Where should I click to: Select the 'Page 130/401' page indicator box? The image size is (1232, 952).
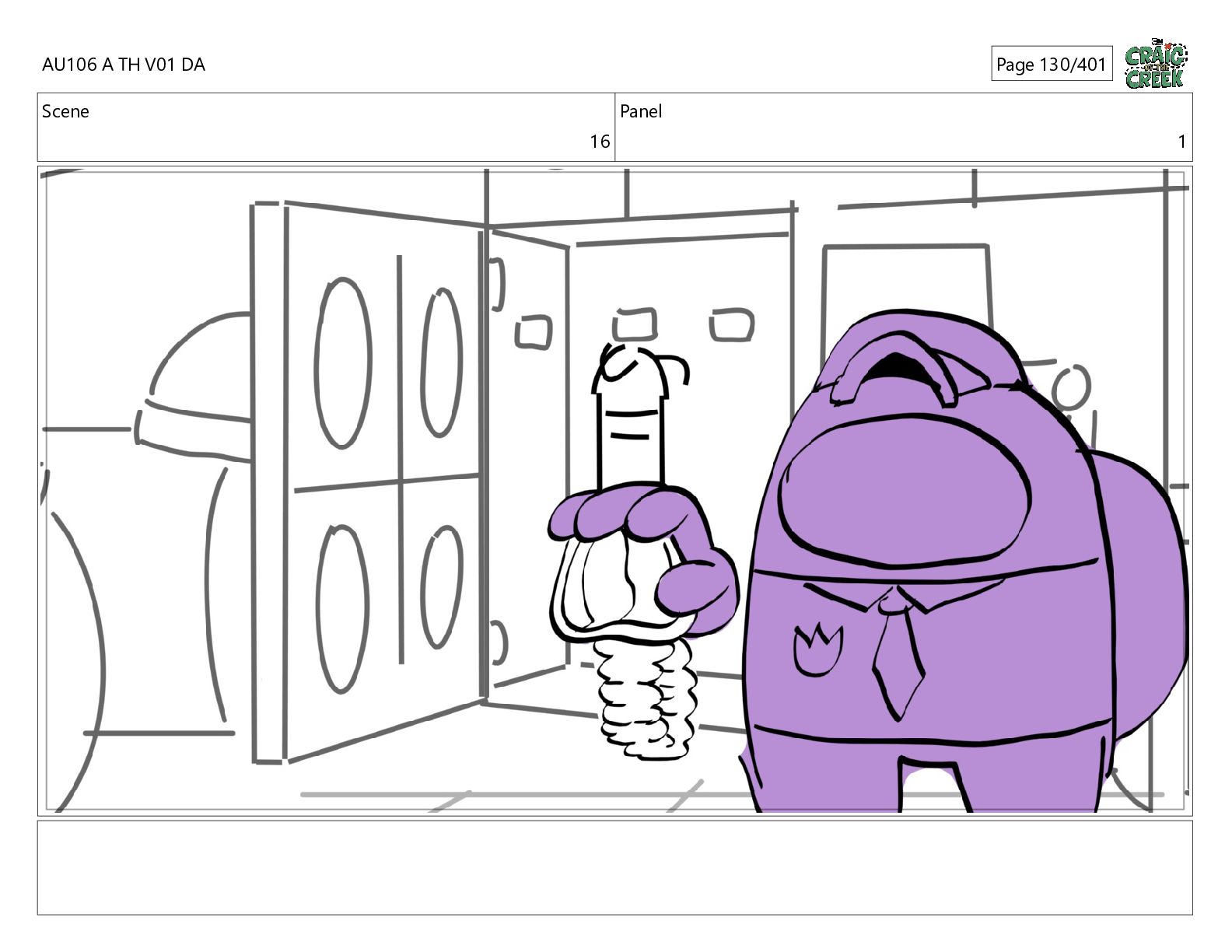pos(1052,65)
